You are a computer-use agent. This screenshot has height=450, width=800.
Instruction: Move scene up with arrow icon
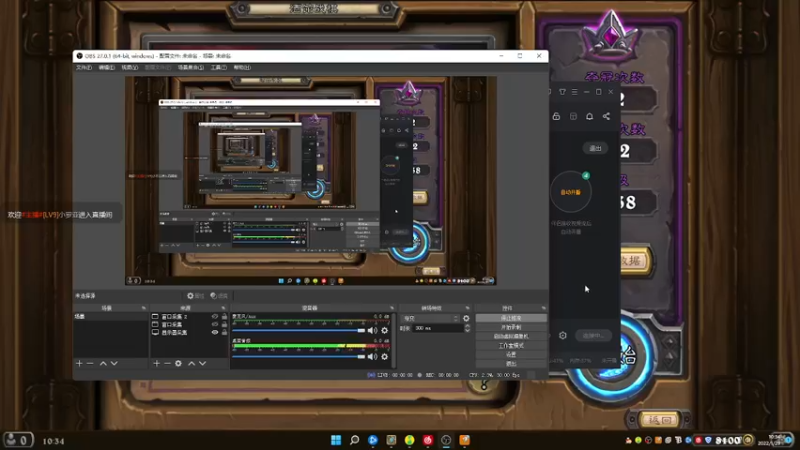tap(103, 363)
